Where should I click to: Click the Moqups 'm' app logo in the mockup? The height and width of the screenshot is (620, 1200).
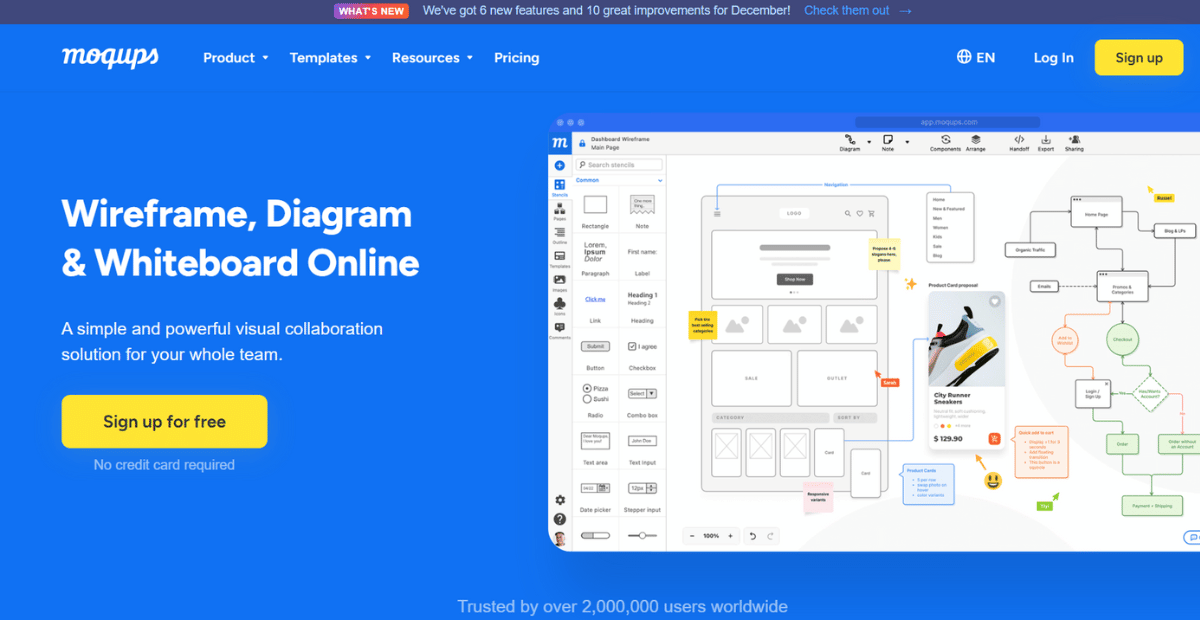pos(560,143)
